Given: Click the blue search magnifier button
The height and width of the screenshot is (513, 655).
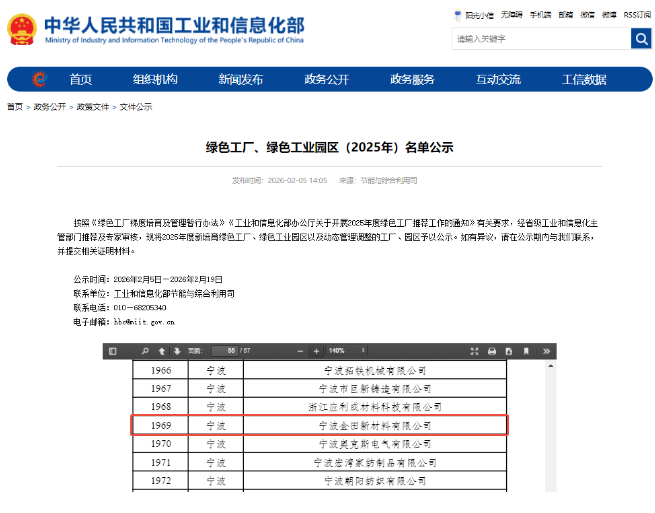Looking at the screenshot, I should click(x=641, y=39).
